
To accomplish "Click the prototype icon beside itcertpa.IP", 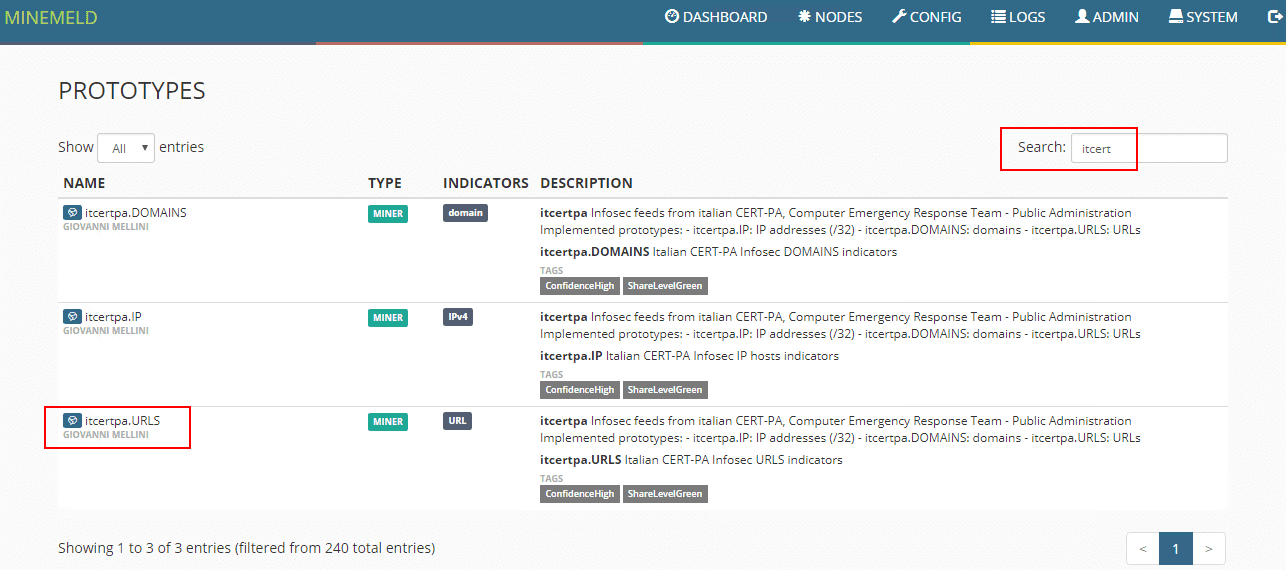I will 72,317.
